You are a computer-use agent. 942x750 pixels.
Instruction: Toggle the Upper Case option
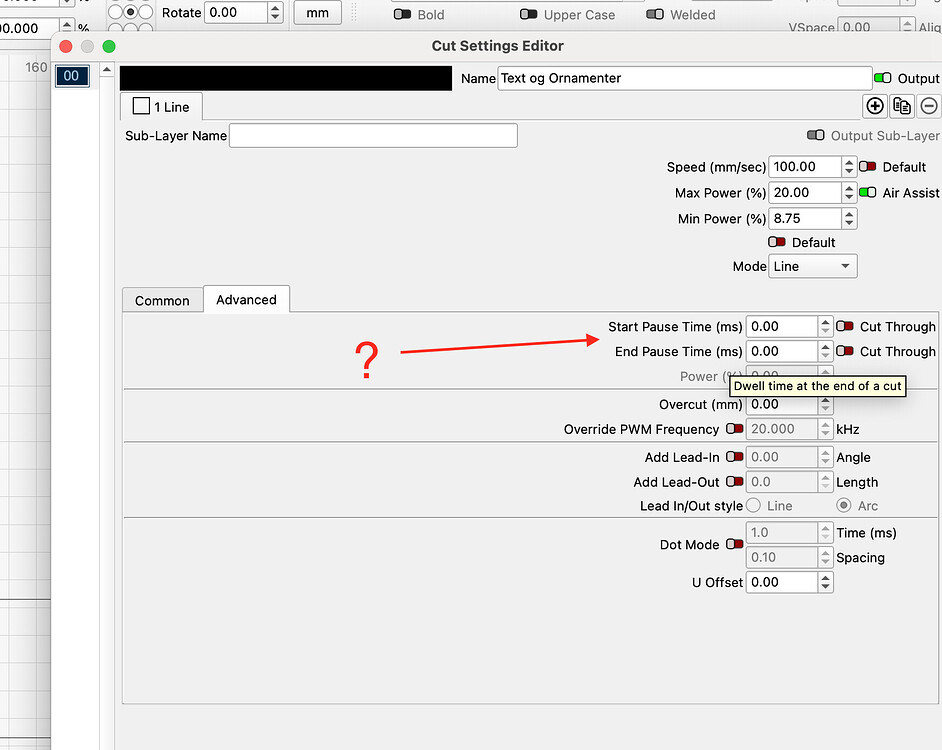(x=529, y=14)
